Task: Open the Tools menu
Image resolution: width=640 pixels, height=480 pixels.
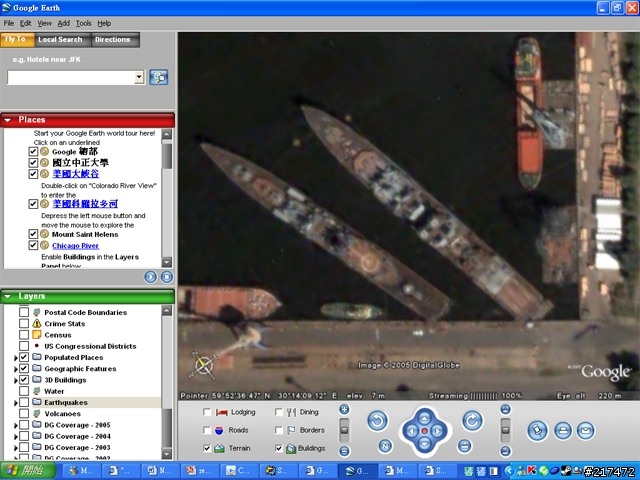Action: [x=83, y=23]
